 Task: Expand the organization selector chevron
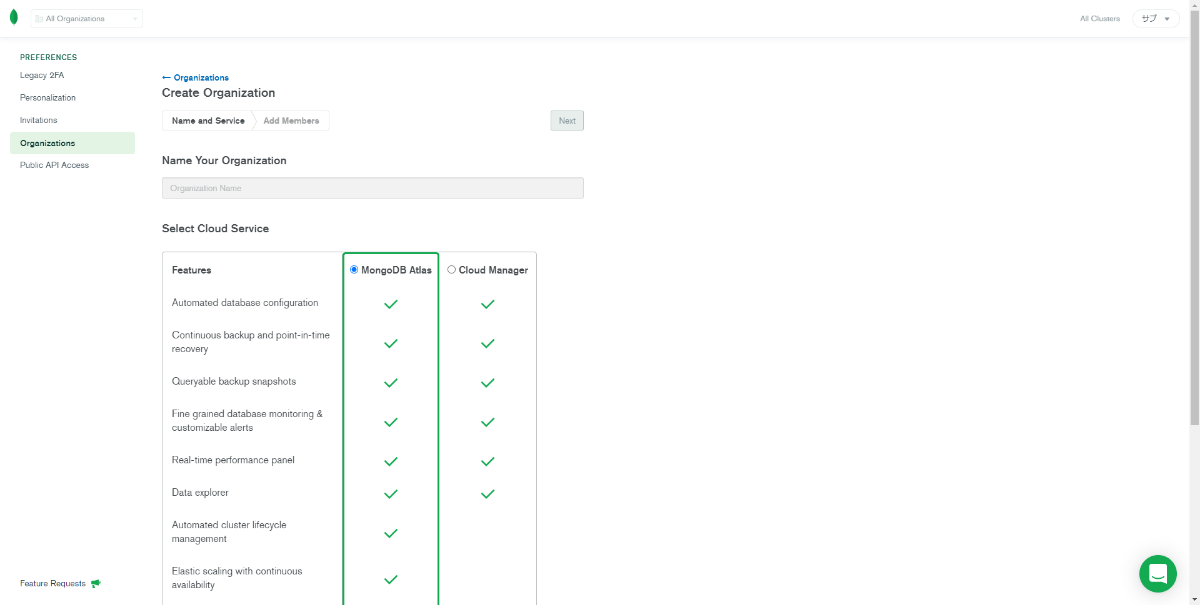[x=135, y=17]
